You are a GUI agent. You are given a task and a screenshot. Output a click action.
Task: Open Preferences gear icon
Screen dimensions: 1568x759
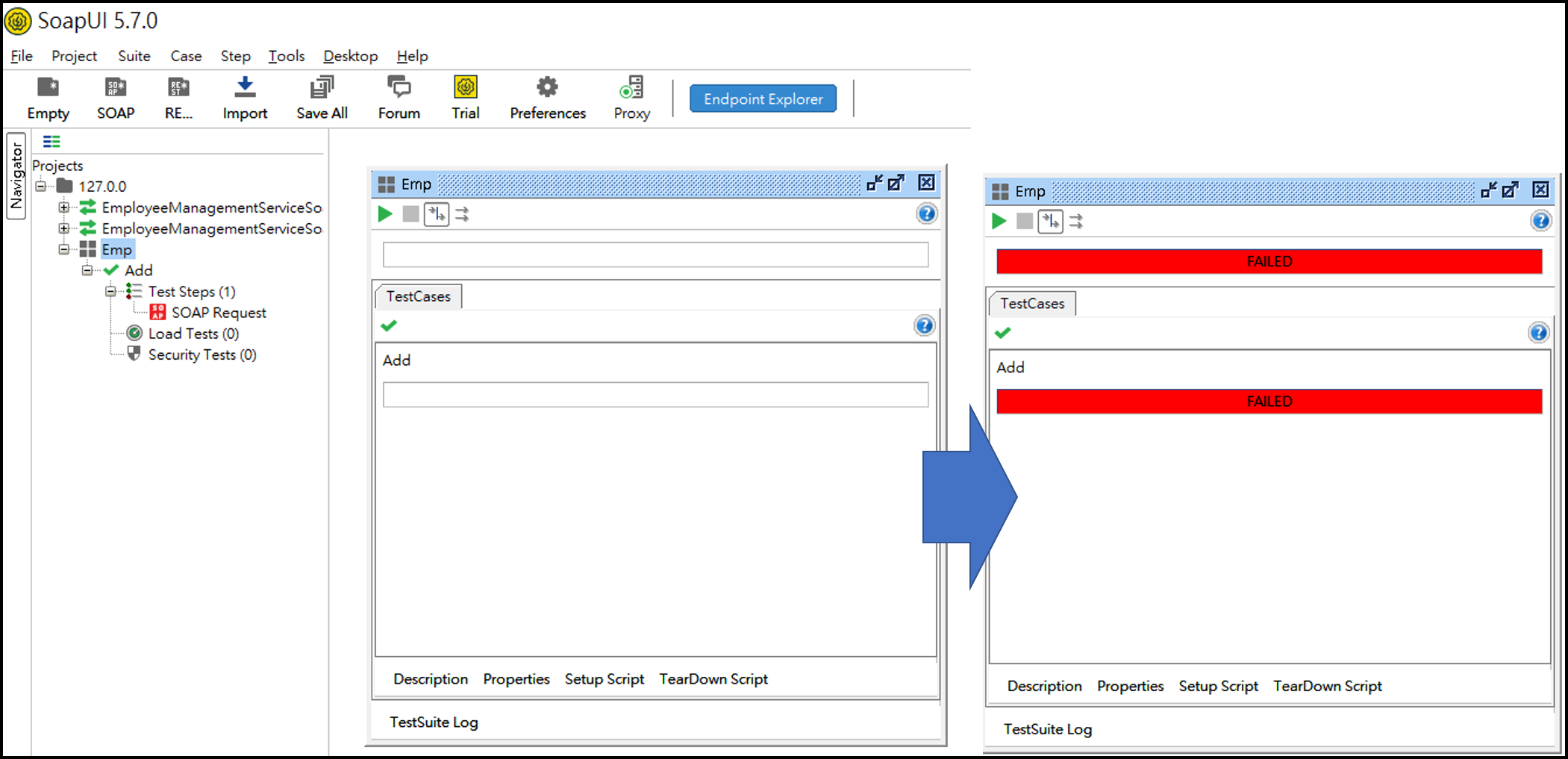click(548, 88)
